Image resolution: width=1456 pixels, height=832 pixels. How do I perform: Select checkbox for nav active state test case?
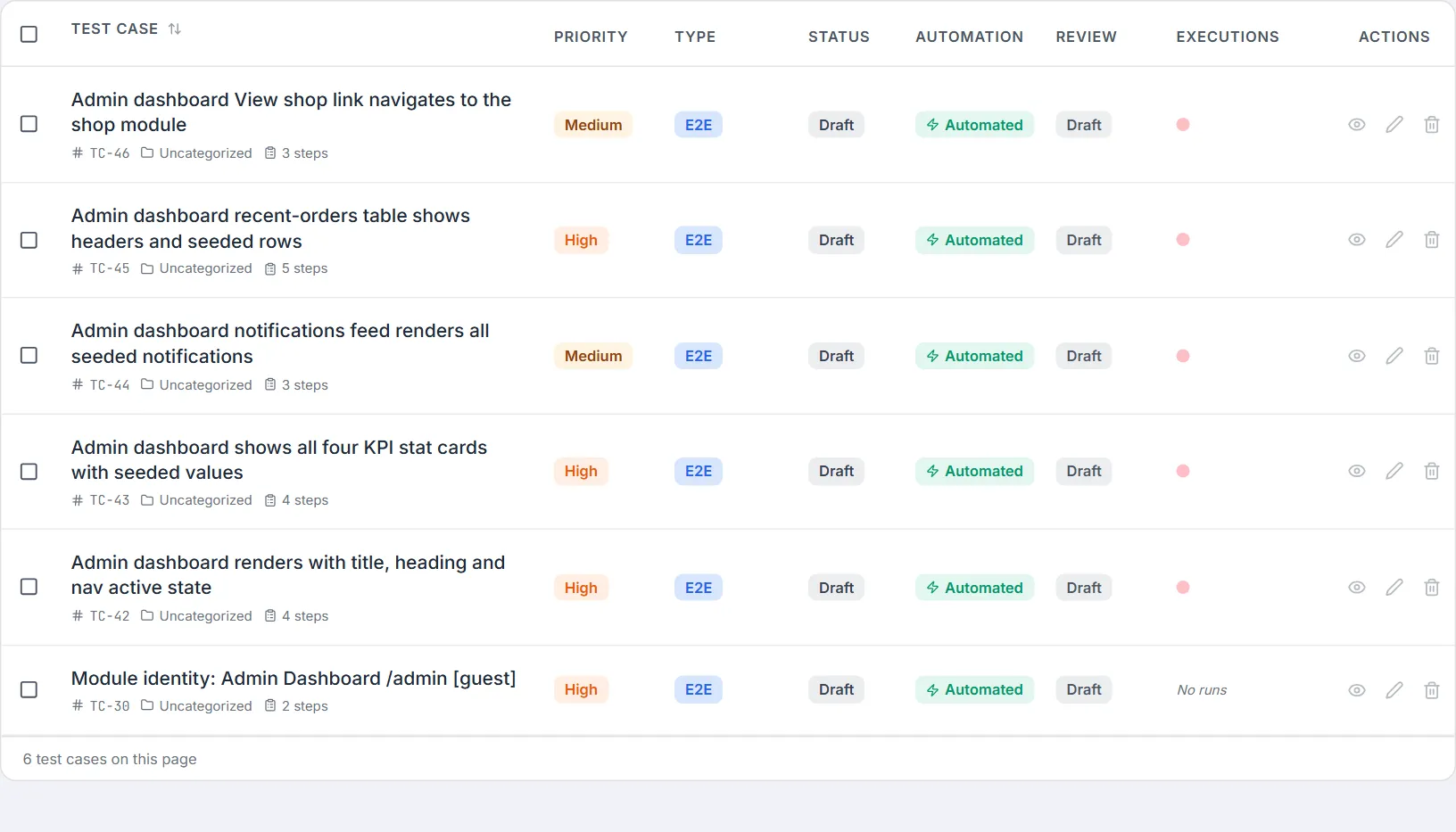coord(29,587)
